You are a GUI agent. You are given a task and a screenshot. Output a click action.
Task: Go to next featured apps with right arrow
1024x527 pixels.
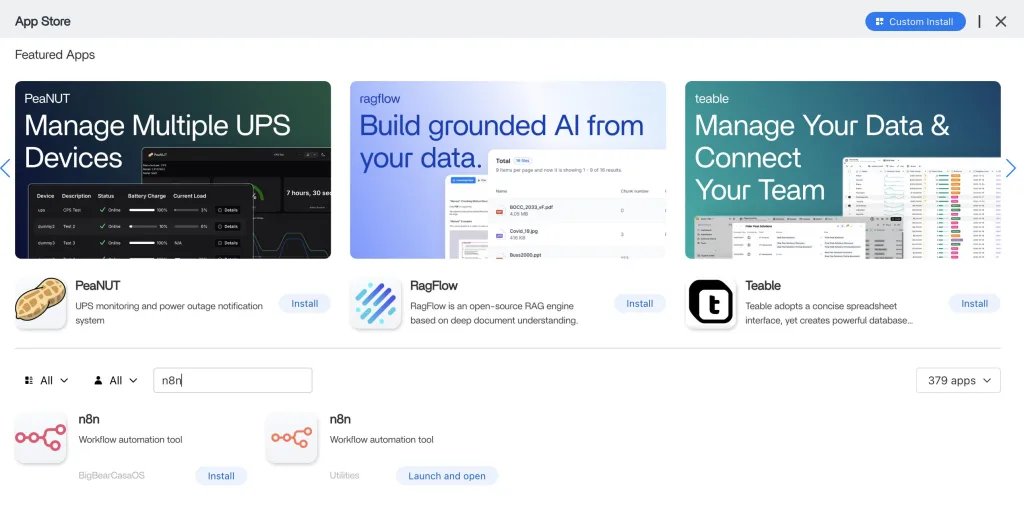coord(1010,168)
